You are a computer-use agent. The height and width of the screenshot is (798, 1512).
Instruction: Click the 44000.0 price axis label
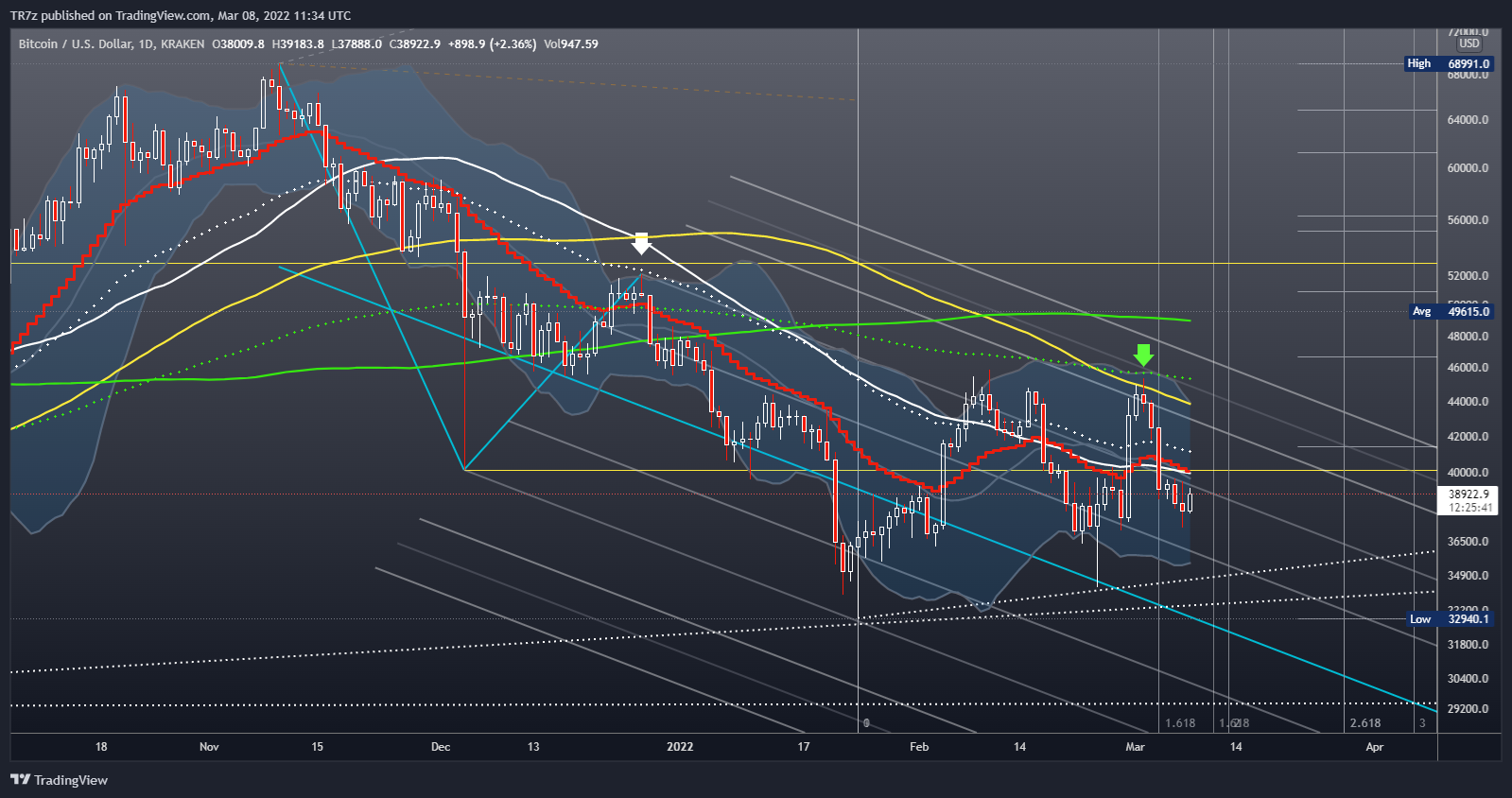(1468, 402)
